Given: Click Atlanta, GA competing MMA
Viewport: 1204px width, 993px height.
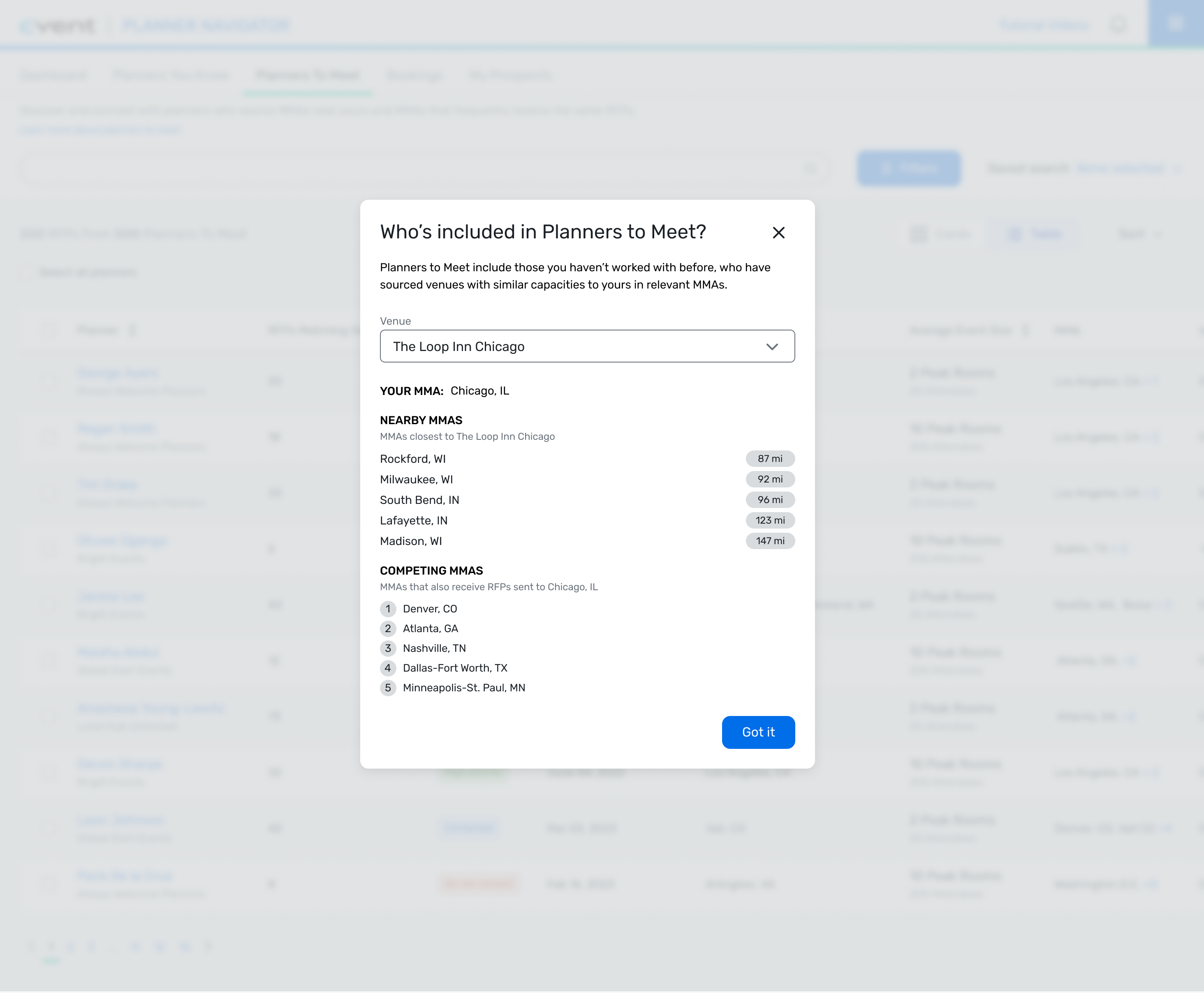Looking at the screenshot, I should pyautogui.click(x=431, y=628).
